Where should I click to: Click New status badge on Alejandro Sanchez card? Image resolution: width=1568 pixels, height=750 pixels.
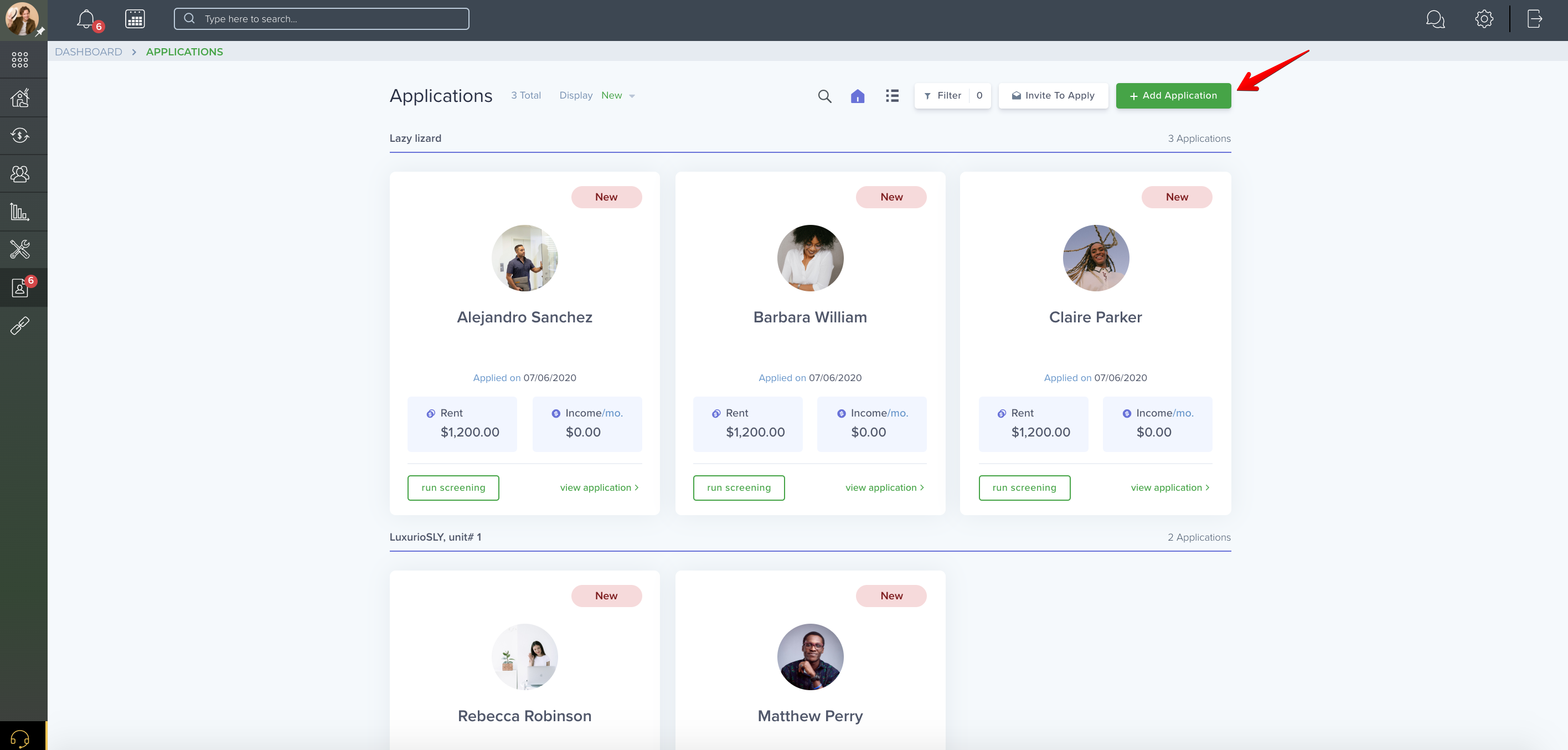[x=606, y=197]
